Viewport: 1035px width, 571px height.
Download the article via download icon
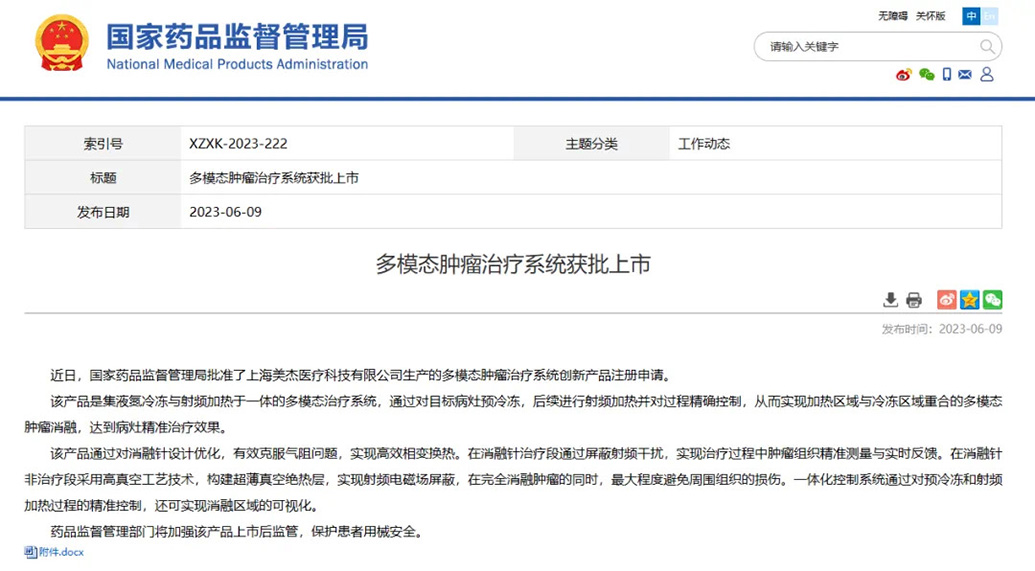pyautogui.click(x=890, y=300)
